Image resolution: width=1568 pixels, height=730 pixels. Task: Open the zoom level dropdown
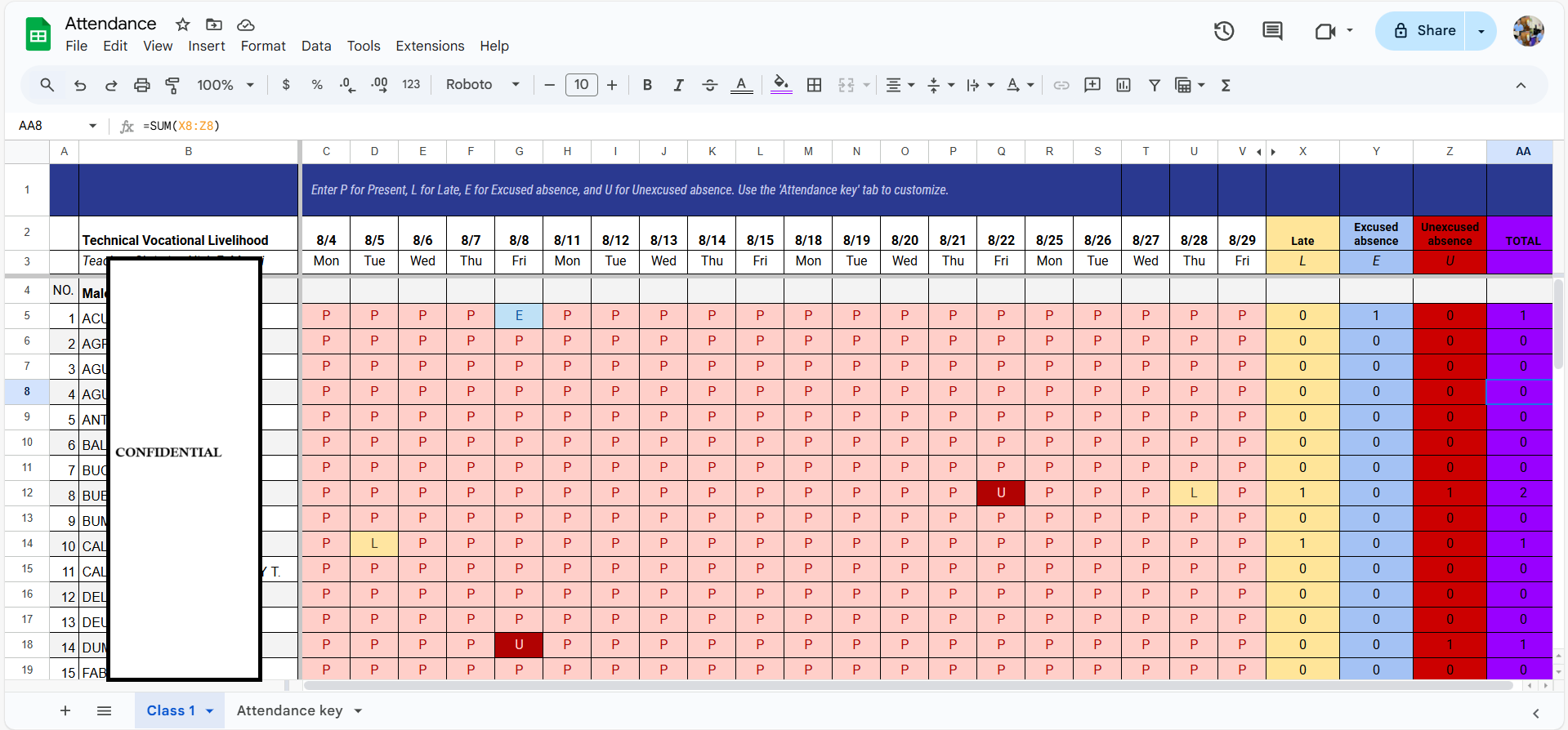point(226,85)
